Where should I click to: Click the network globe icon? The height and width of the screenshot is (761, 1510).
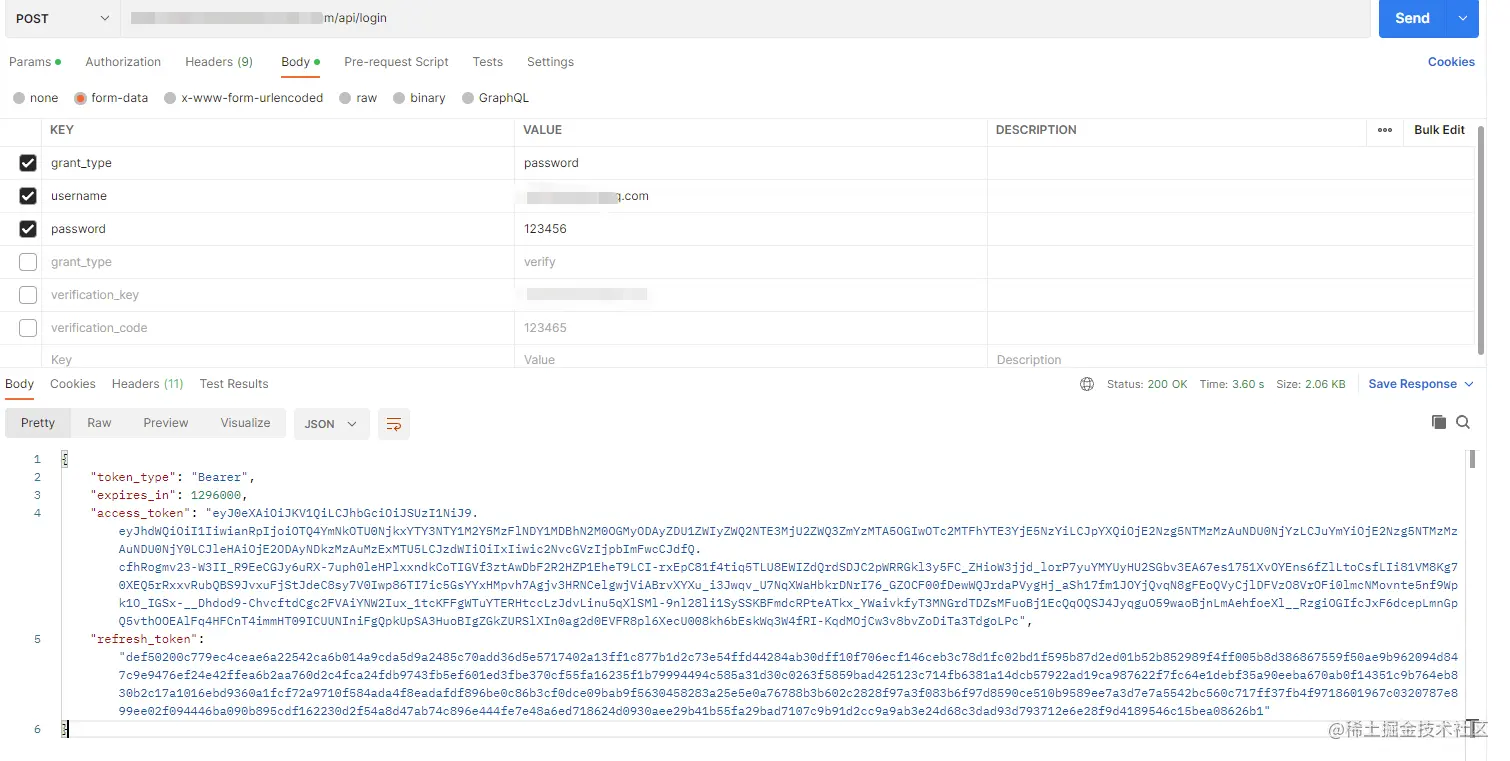1087,384
